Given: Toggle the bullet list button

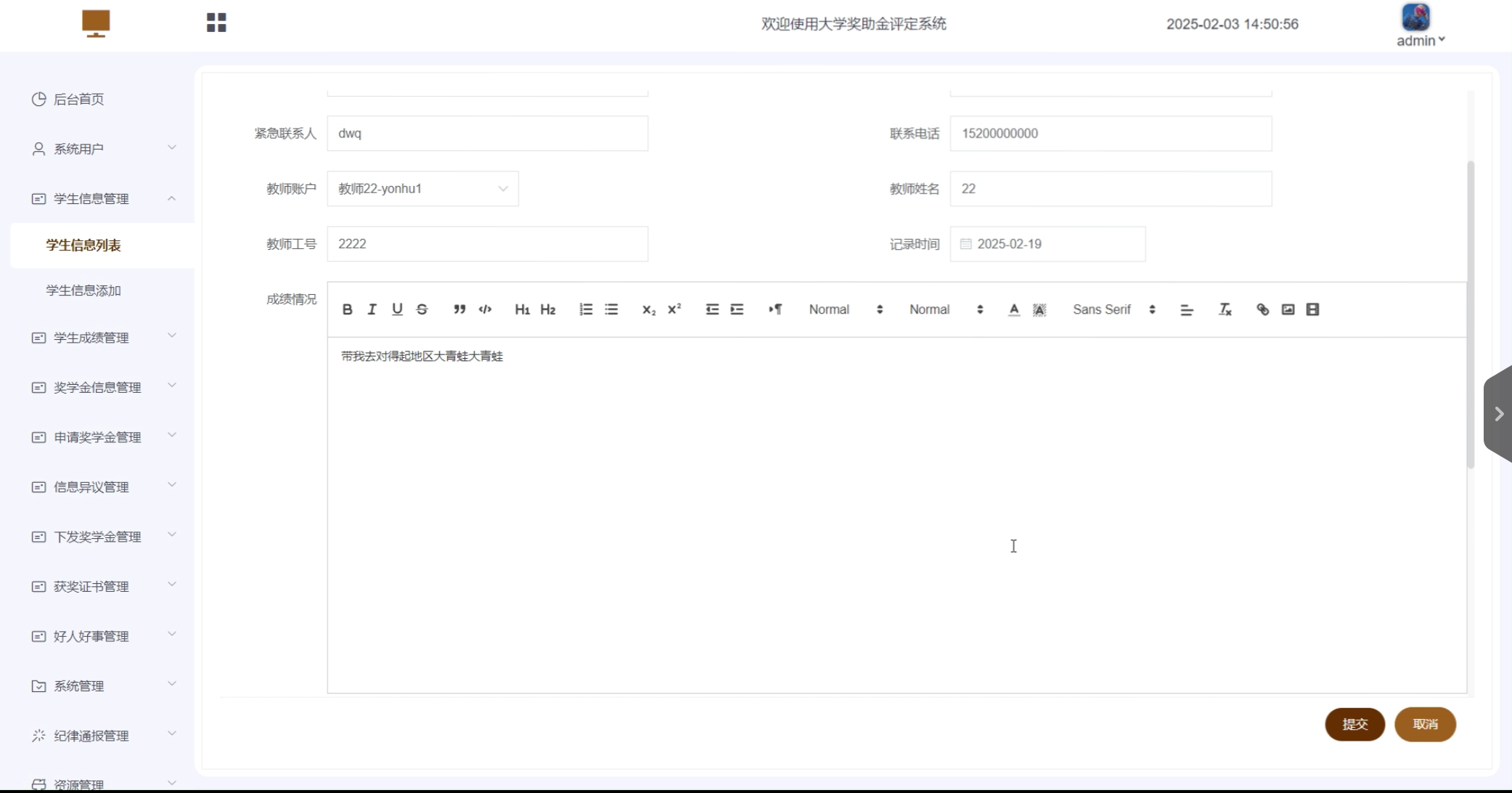Looking at the screenshot, I should pos(611,309).
